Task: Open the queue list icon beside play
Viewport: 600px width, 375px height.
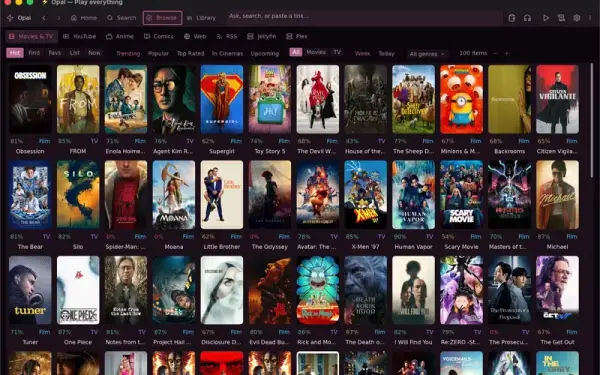Action: tap(561, 18)
